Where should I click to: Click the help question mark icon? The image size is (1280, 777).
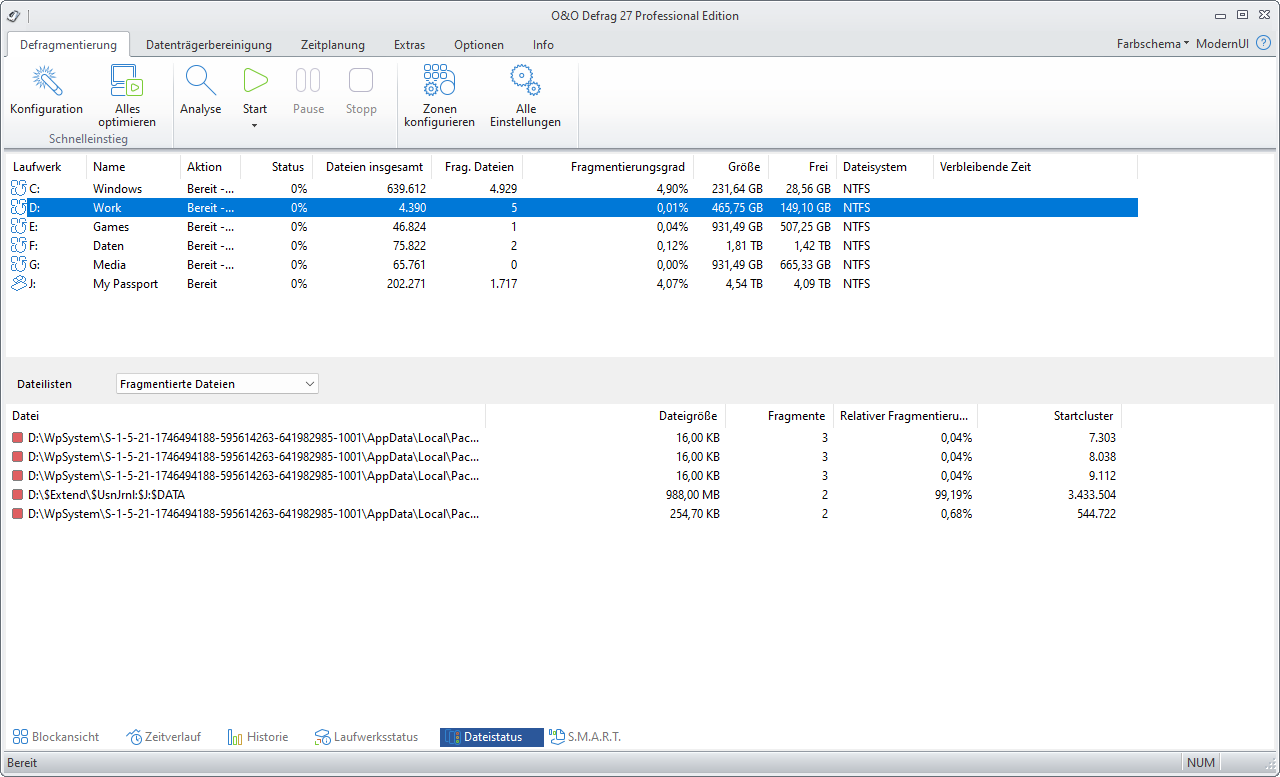click(x=1263, y=44)
